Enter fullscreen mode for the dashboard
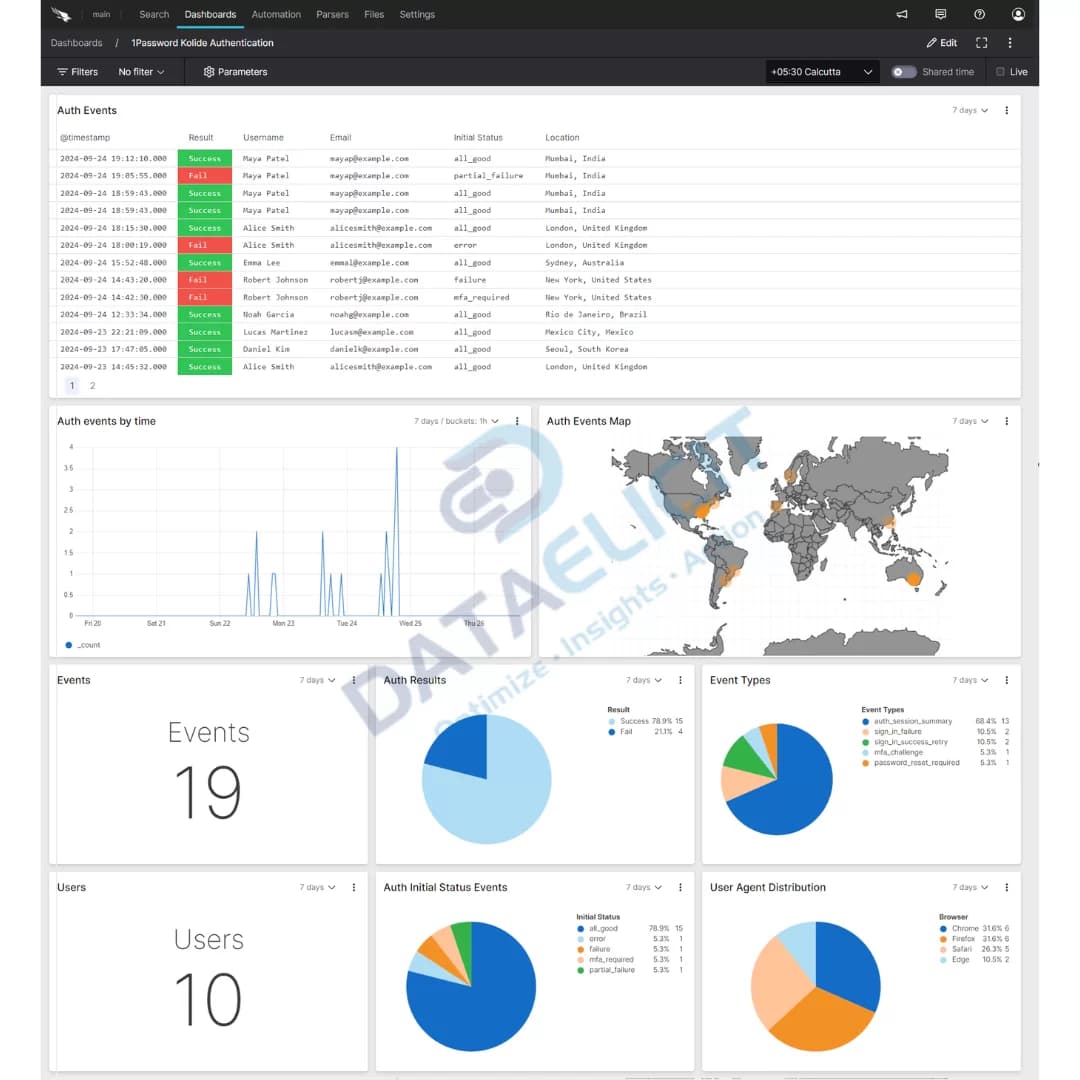1080x1080 pixels. click(981, 43)
